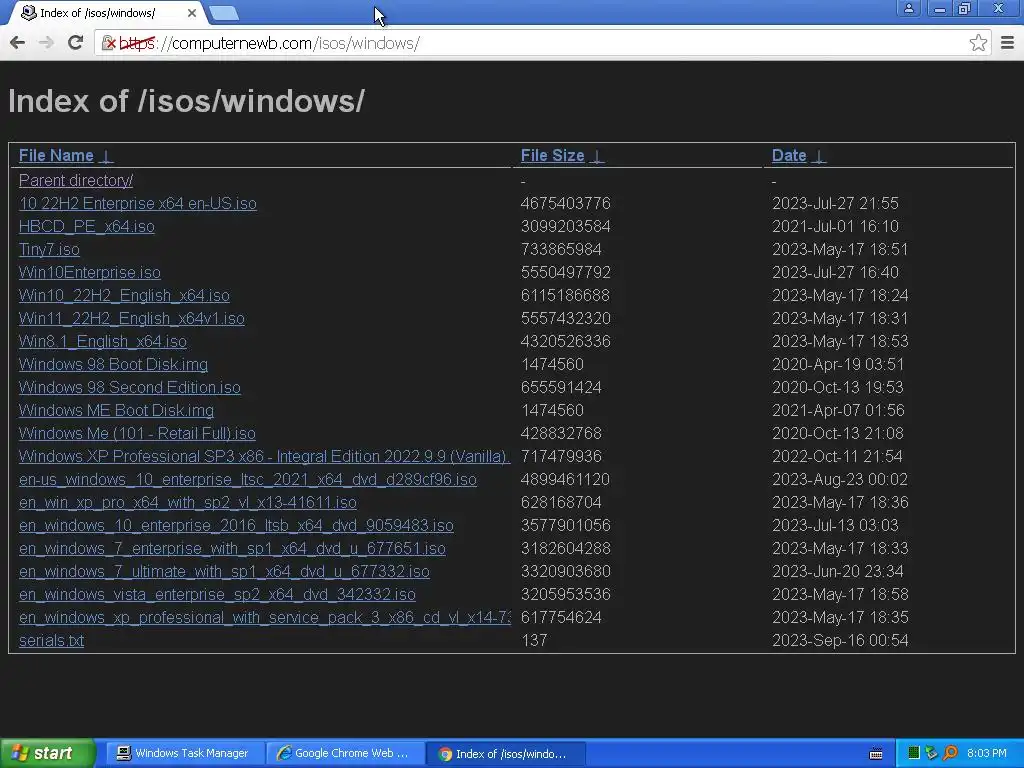Open Win10_22H2_English_x64.iso link
Viewport: 1024px width, 768px height.
(x=124, y=295)
